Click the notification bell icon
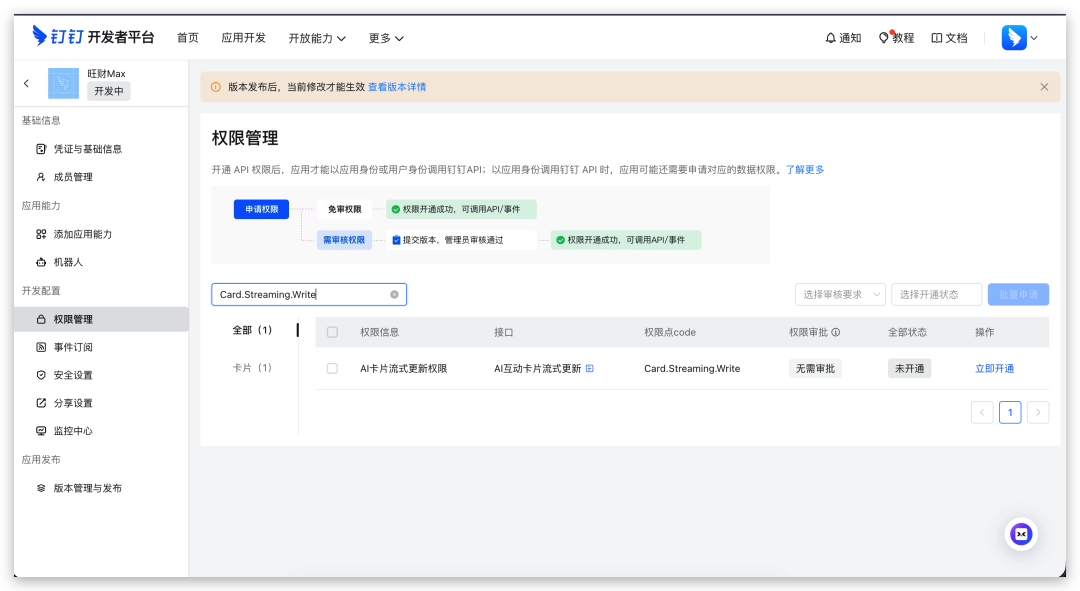Viewport: 1080px width, 591px height. [830, 38]
